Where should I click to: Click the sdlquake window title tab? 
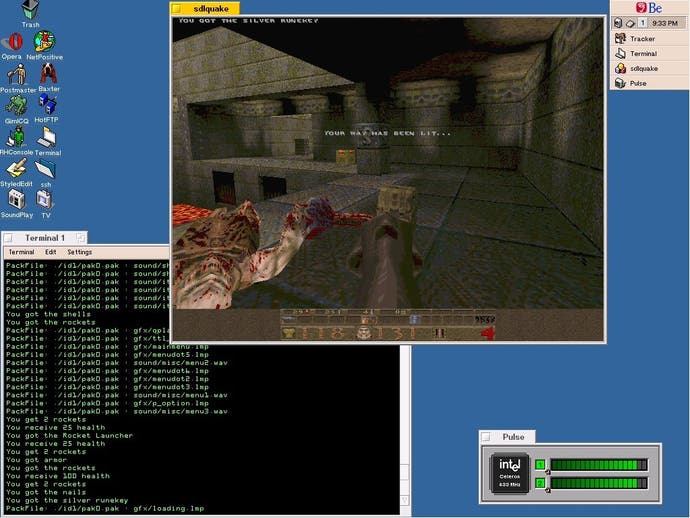pos(205,8)
